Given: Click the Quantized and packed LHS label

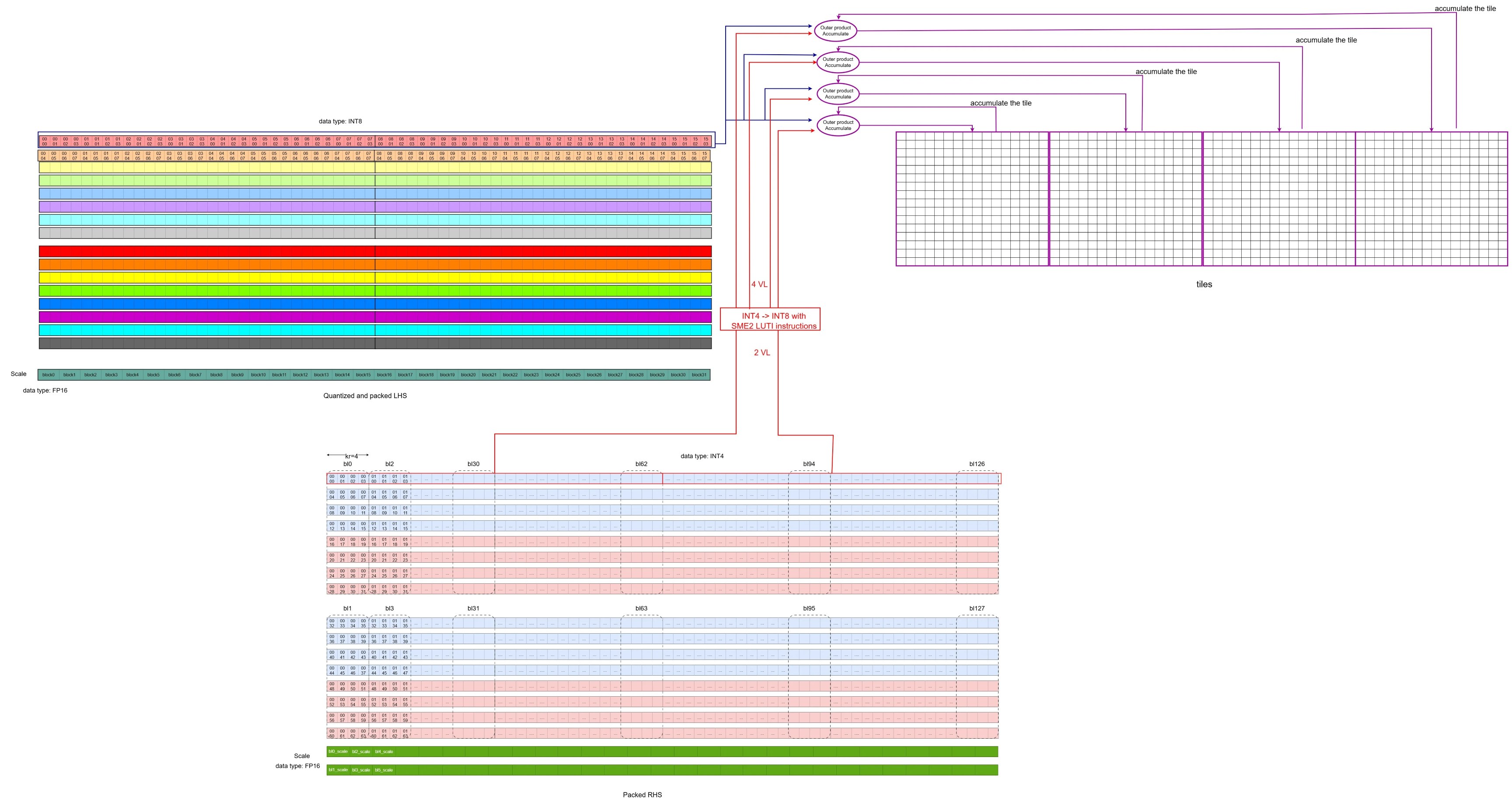Looking at the screenshot, I should click(x=365, y=396).
